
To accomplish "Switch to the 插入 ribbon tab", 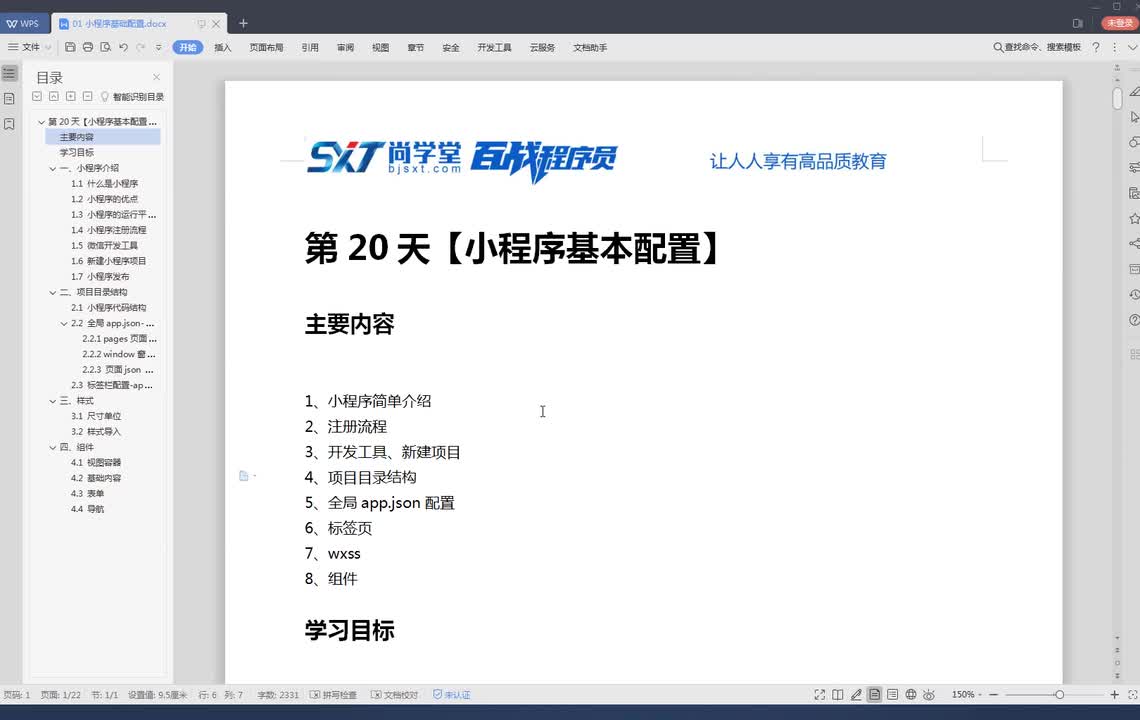I will (222, 47).
